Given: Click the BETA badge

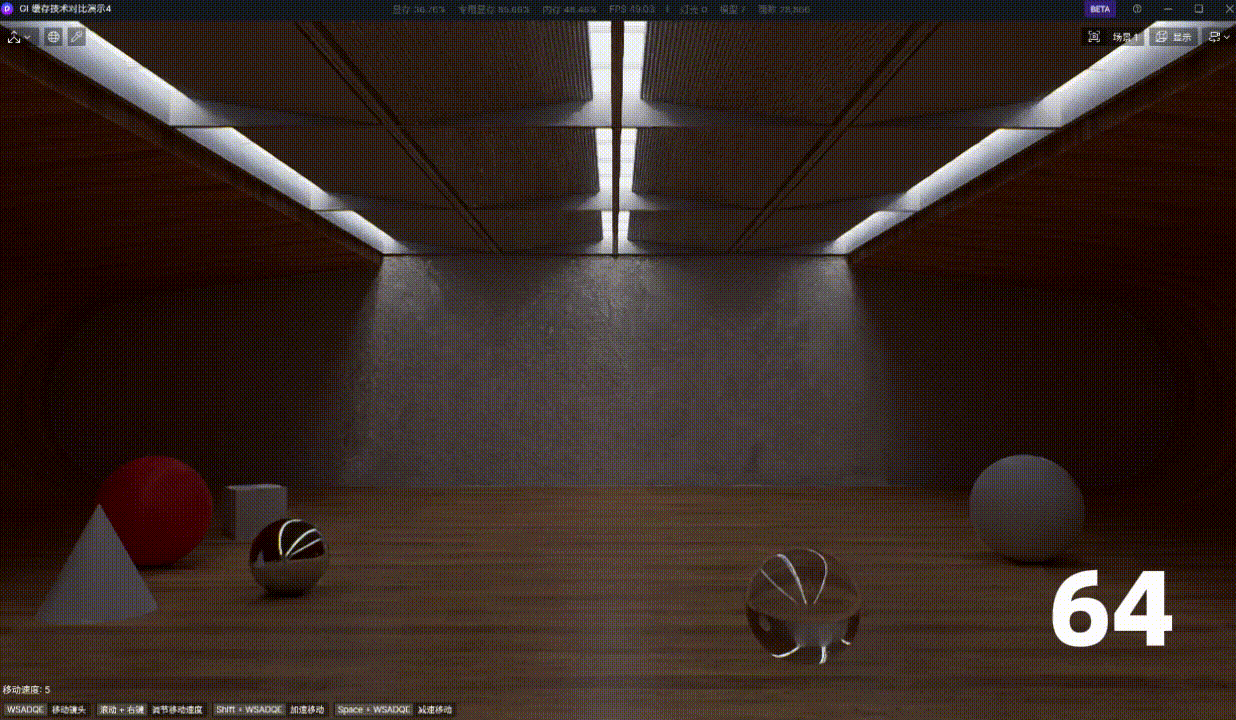Looking at the screenshot, I should coord(1100,8).
